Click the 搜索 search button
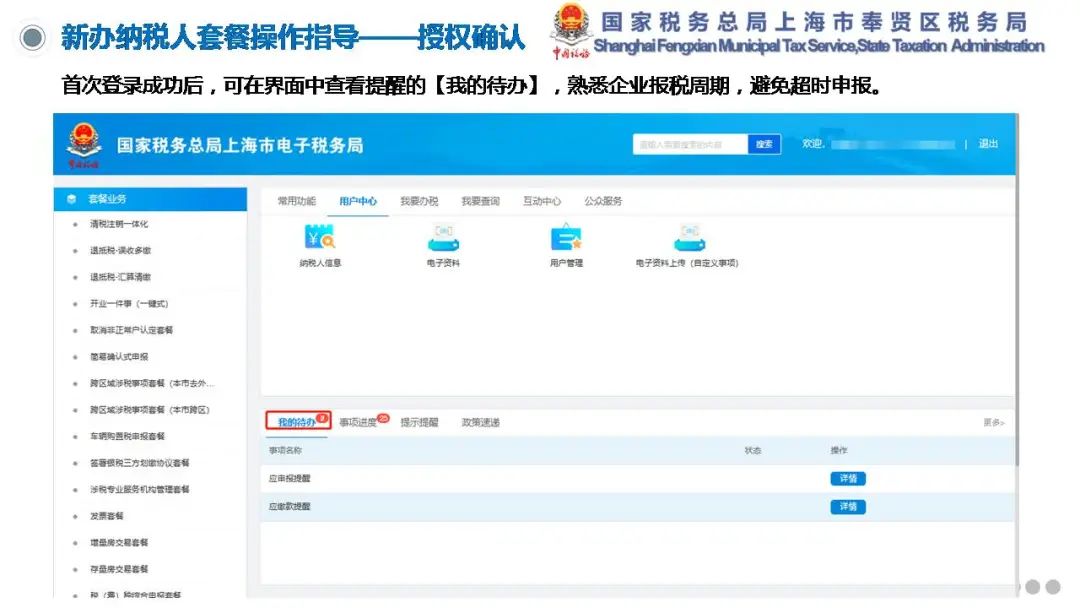The width and height of the screenshot is (1080, 608). tap(764, 144)
